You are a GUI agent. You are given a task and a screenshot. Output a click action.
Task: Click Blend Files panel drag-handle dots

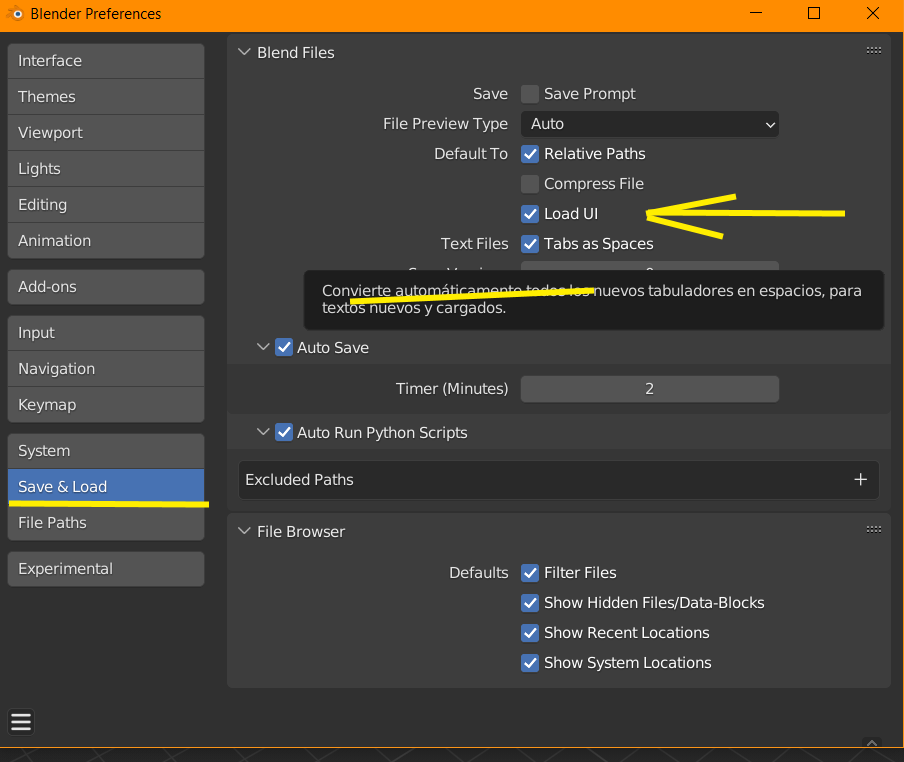[873, 50]
